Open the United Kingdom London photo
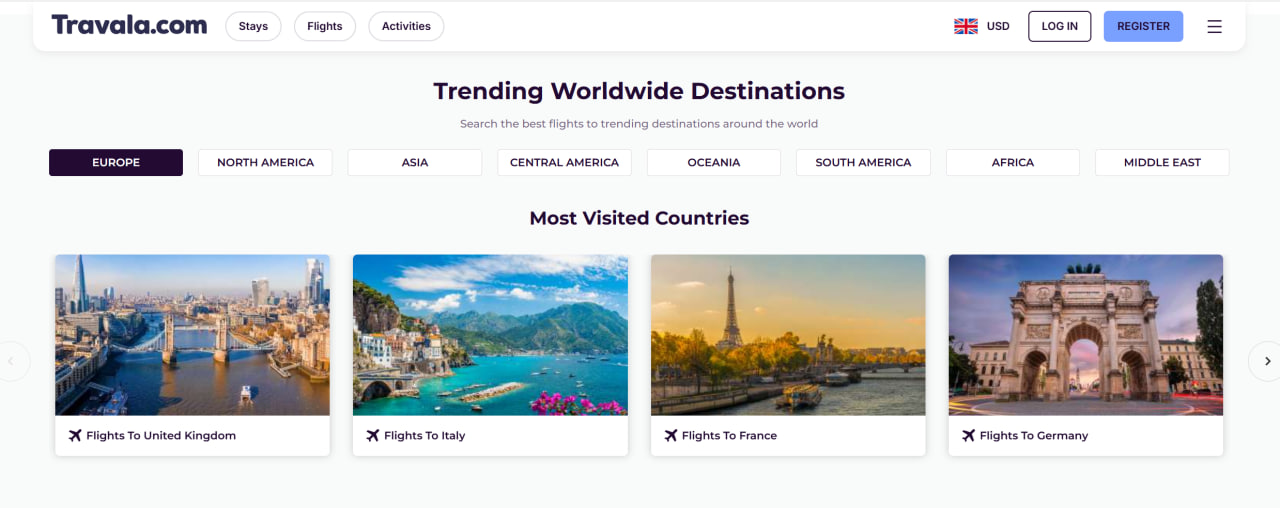This screenshot has width=1280, height=508. (x=192, y=335)
